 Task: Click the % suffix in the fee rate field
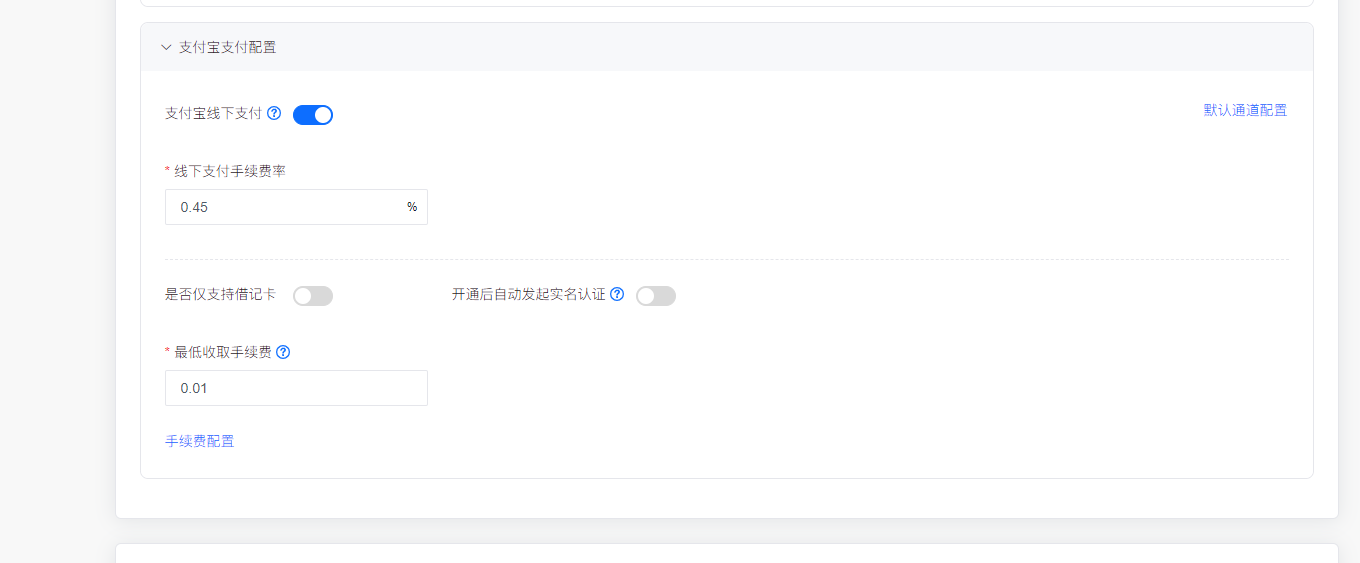pyautogui.click(x=412, y=207)
